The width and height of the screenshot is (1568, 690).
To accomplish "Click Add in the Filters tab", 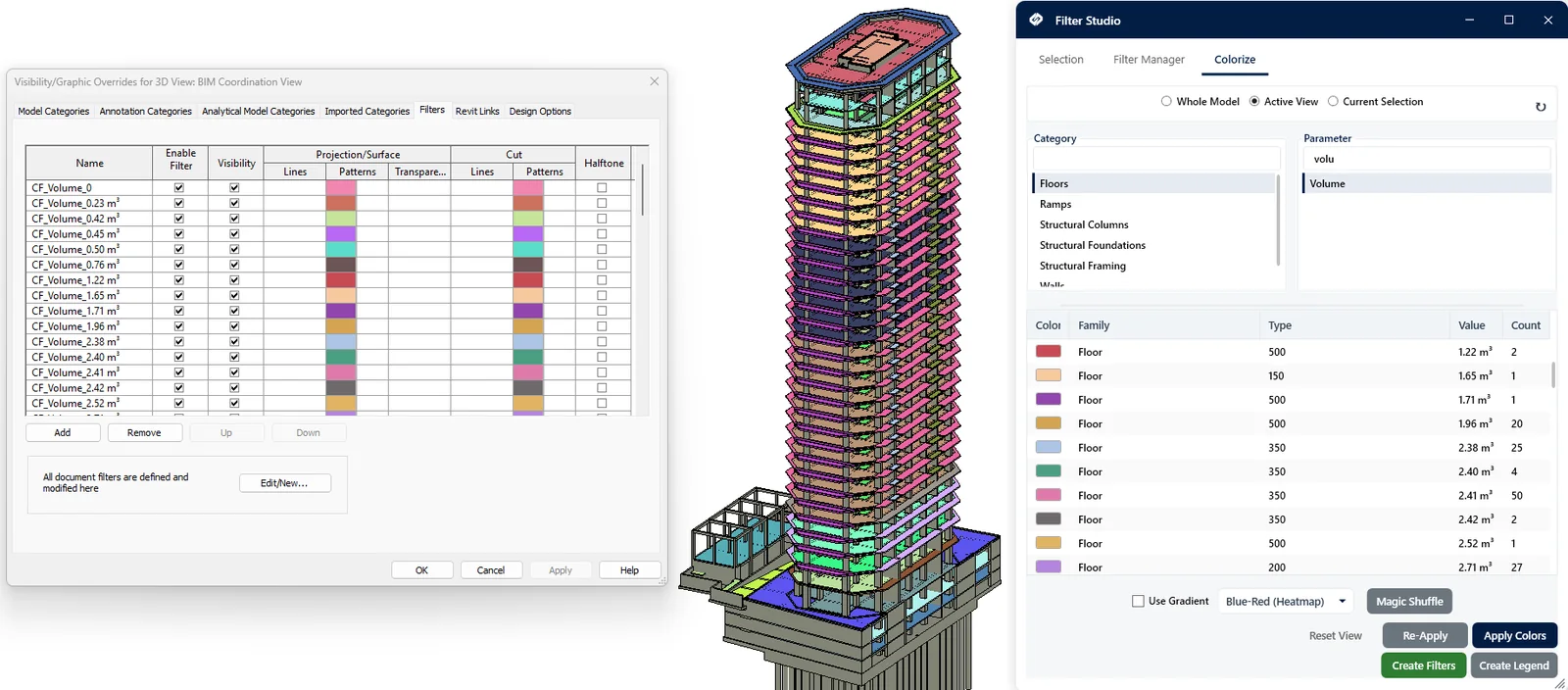I will (63, 432).
